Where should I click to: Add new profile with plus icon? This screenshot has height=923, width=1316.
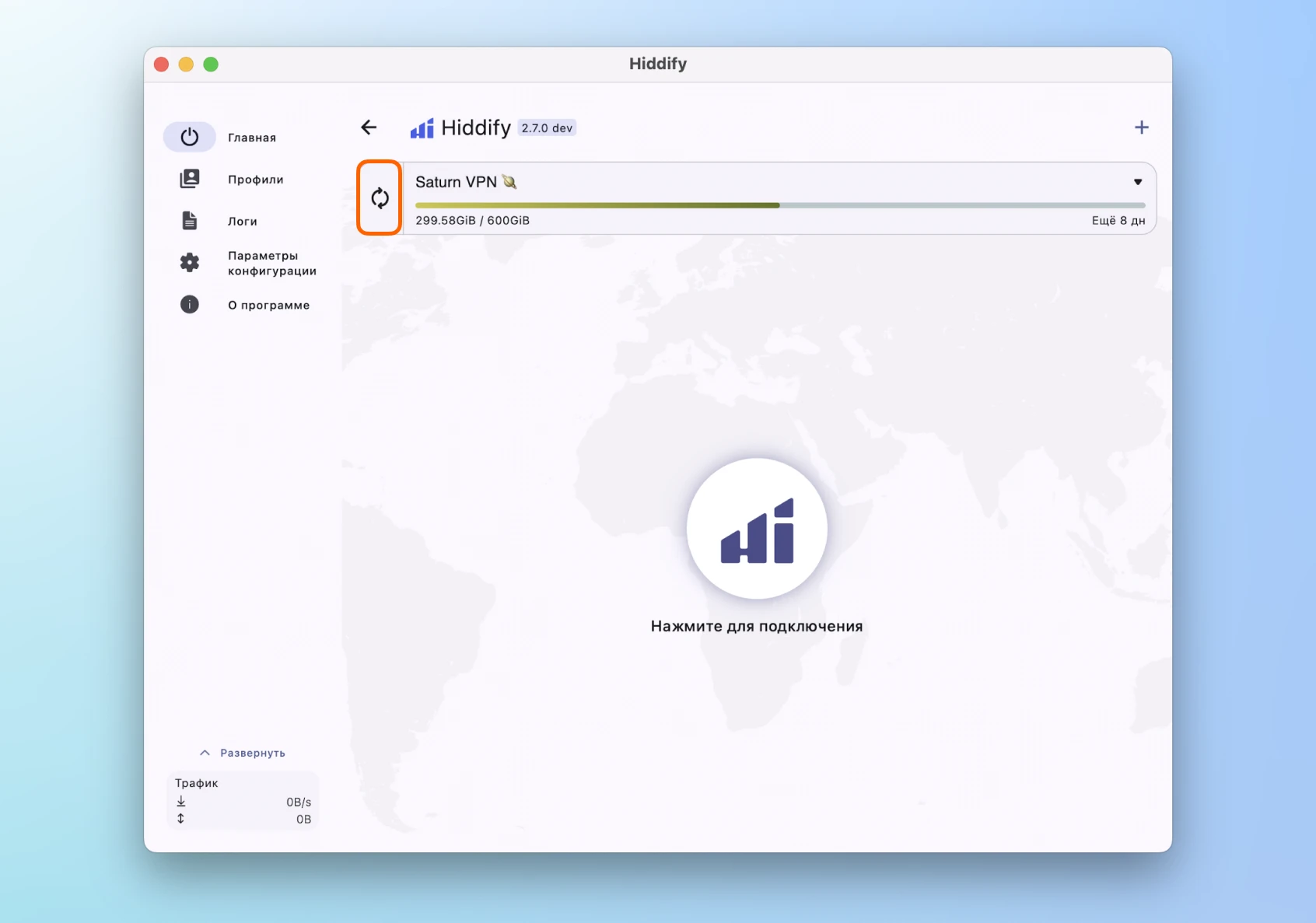[1141, 128]
